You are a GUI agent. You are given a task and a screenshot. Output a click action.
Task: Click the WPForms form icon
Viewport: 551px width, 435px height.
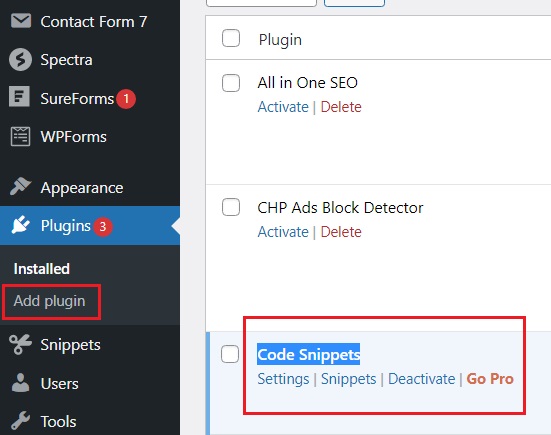point(20,136)
